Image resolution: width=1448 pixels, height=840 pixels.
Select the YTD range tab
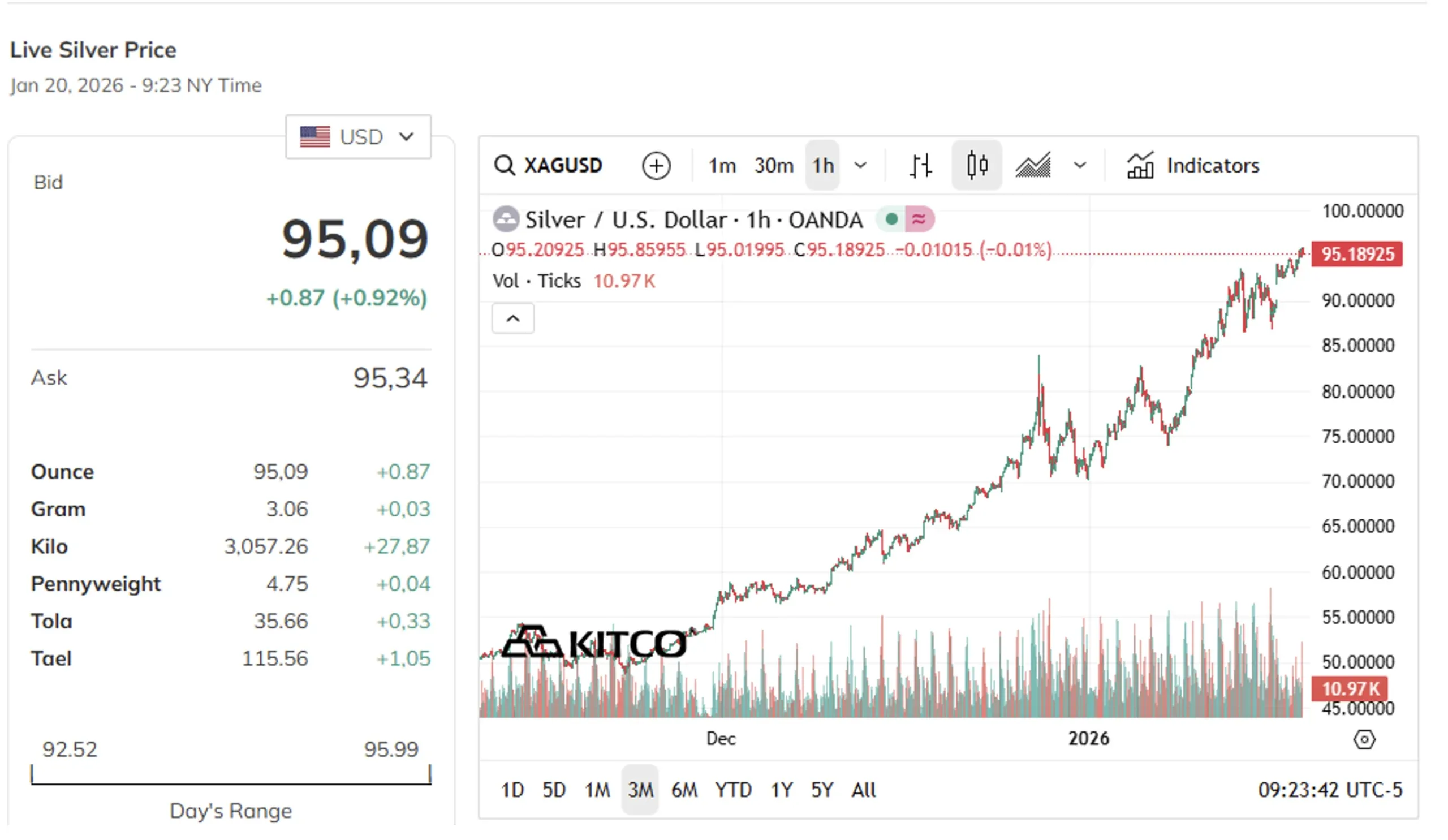click(x=732, y=791)
